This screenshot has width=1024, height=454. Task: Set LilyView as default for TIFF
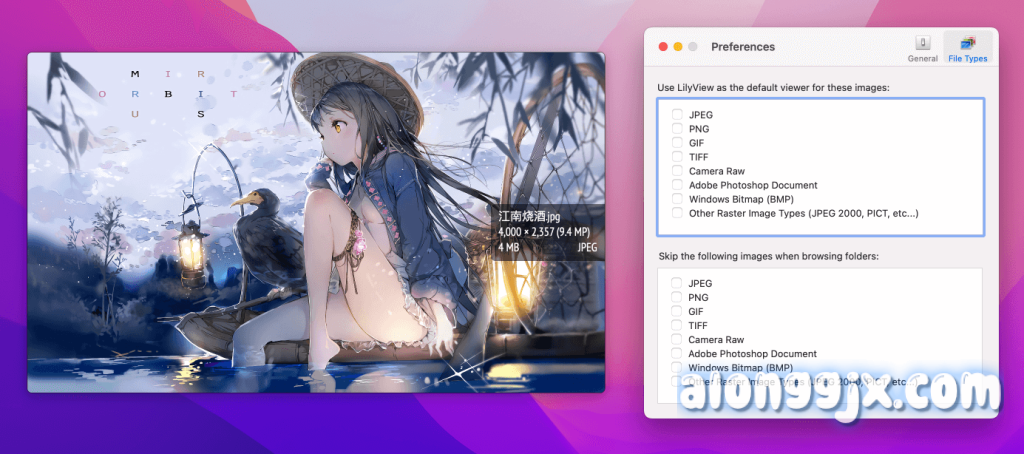[x=677, y=157]
